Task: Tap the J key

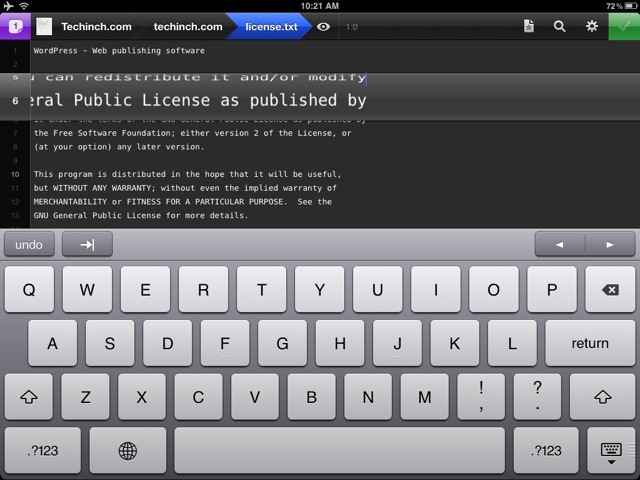Action: [x=398, y=343]
